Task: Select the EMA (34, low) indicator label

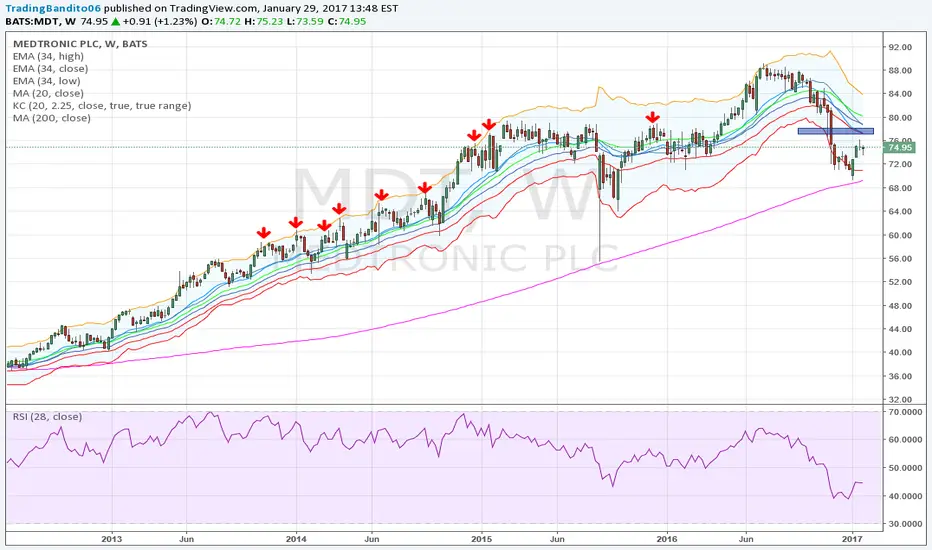Action: point(46,81)
